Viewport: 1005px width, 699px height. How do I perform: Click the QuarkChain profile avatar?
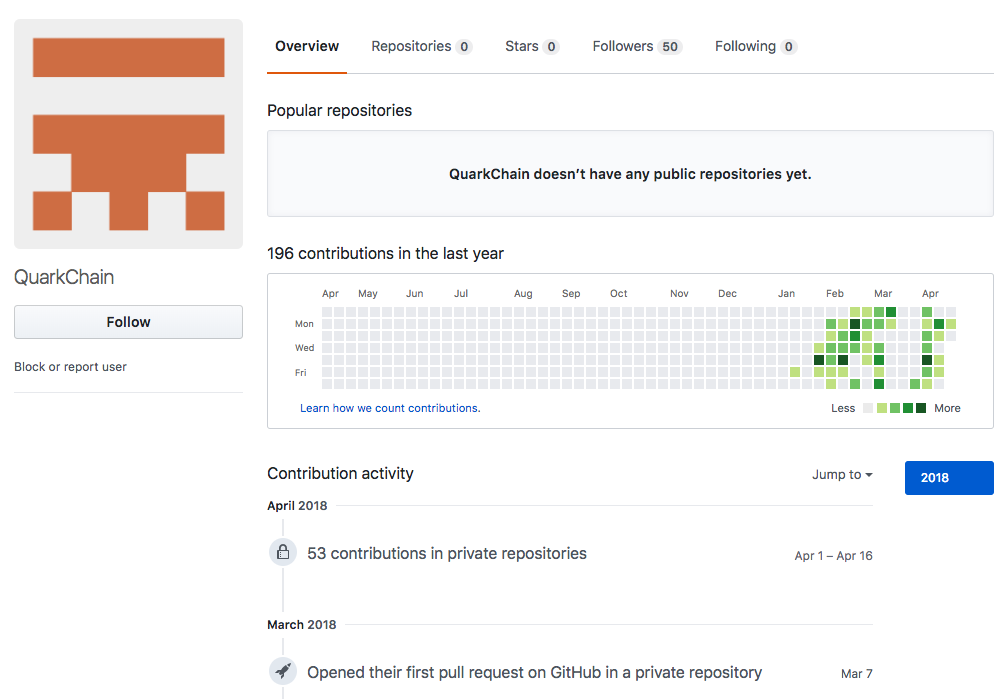(x=127, y=132)
